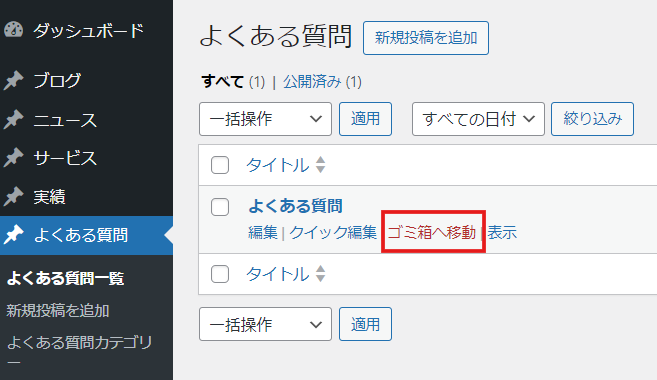Screen dimensions: 657x380
Task: Open the bottom 一括操作 dropdown
Action: (265, 324)
